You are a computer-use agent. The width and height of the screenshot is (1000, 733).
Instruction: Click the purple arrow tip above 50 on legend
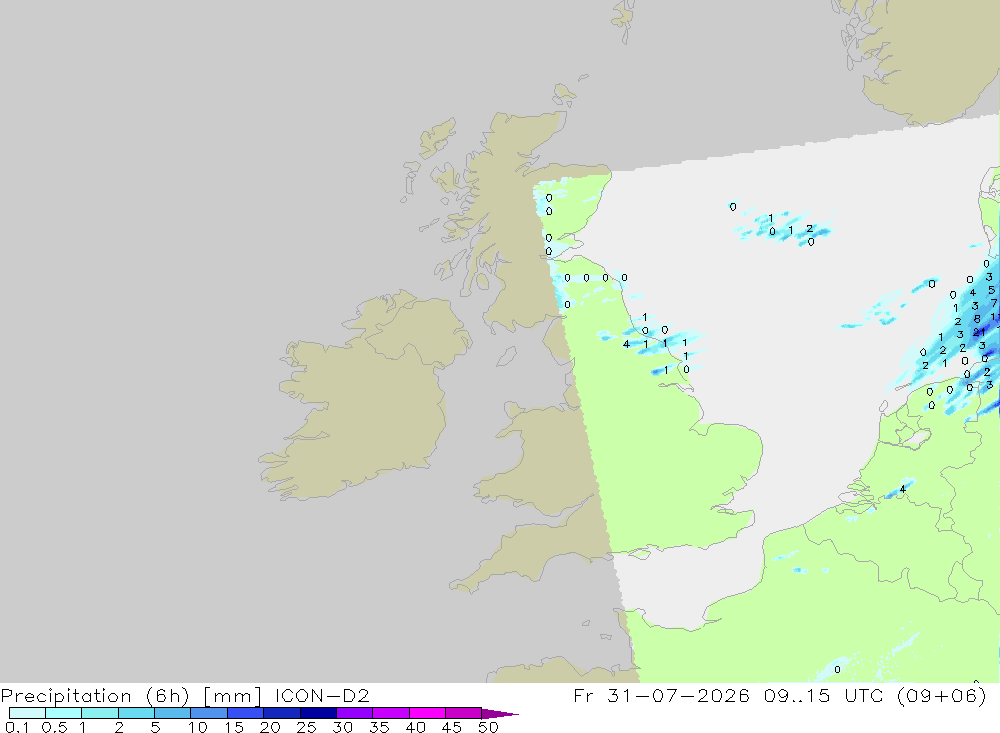point(500,714)
